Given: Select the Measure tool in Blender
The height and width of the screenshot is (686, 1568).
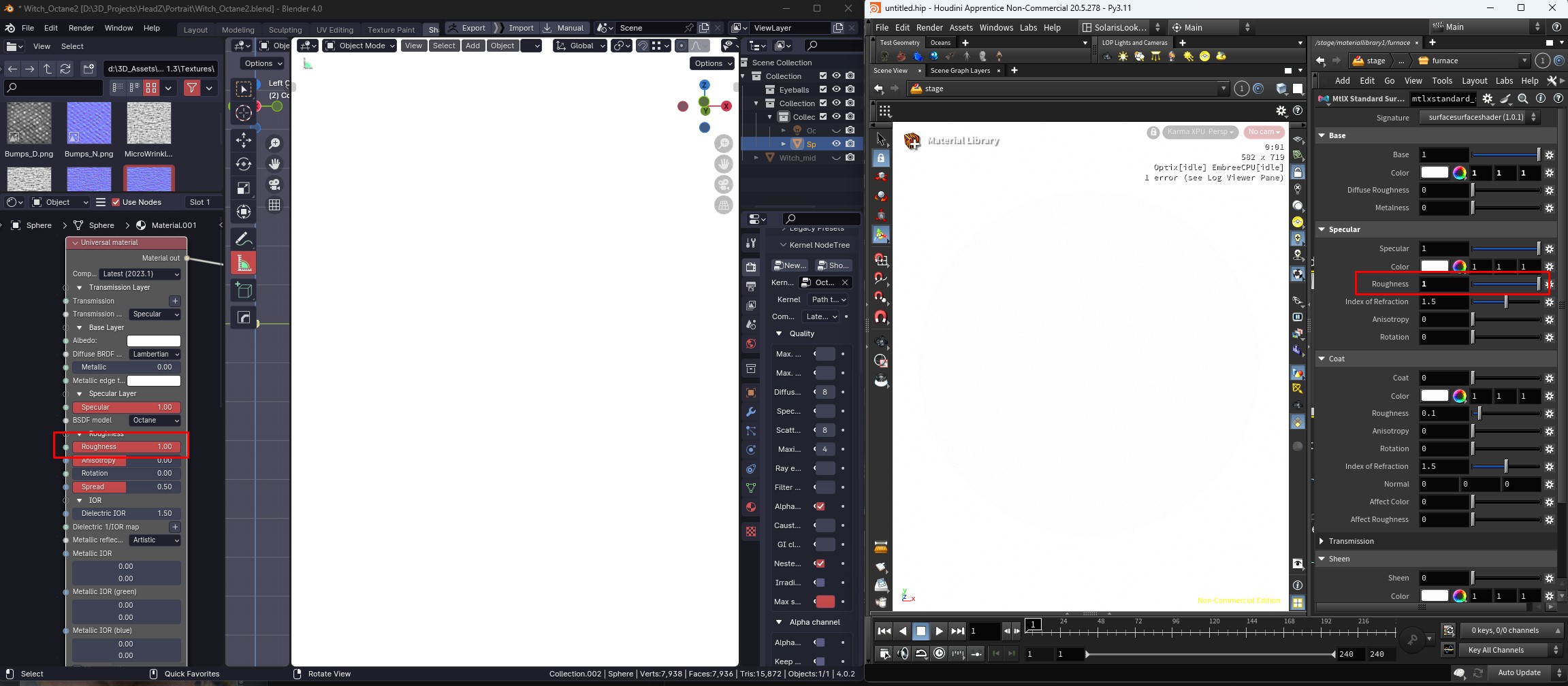Looking at the screenshot, I should pos(244,263).
